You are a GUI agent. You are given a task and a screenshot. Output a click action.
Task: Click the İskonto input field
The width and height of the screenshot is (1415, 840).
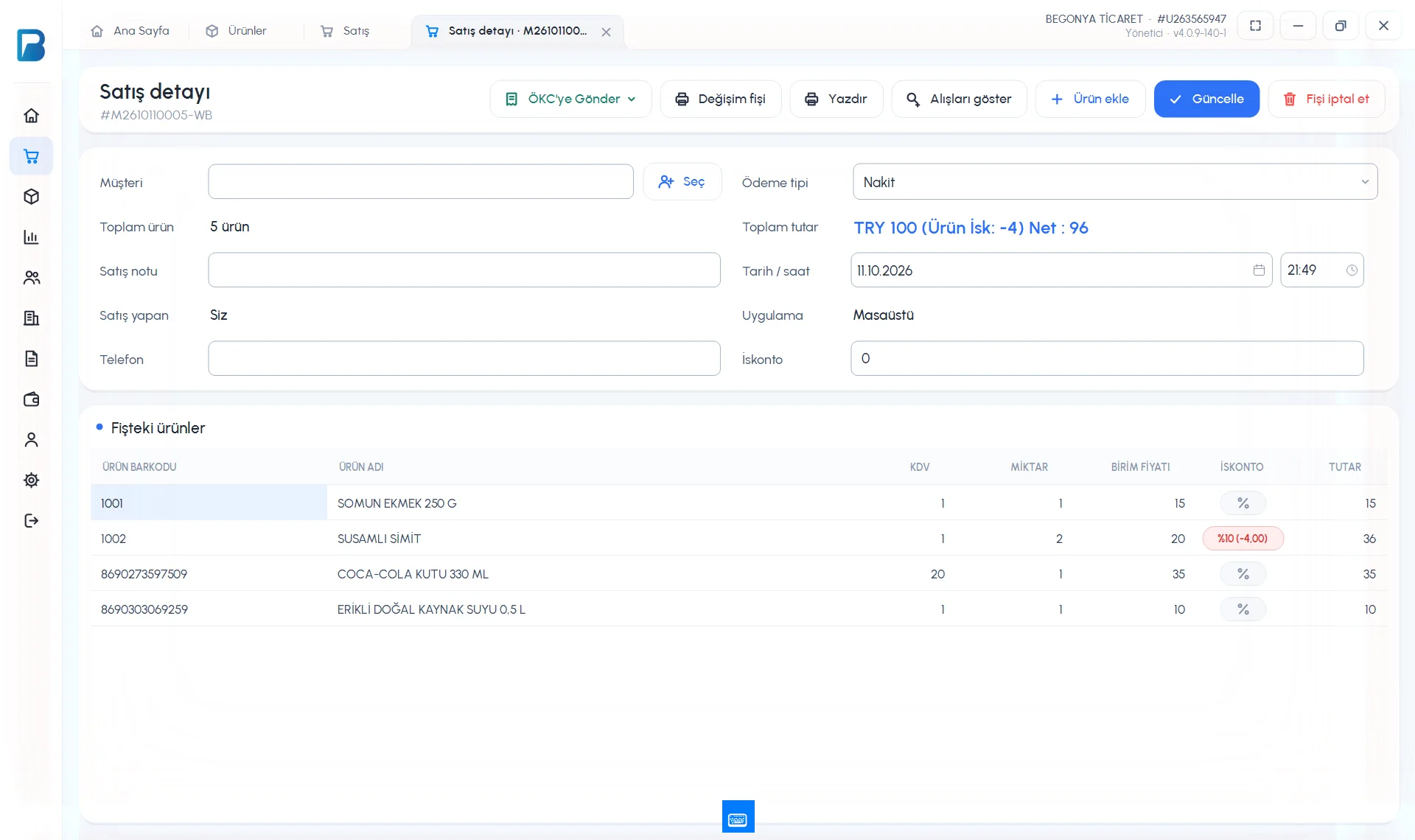coord(1107,358)
